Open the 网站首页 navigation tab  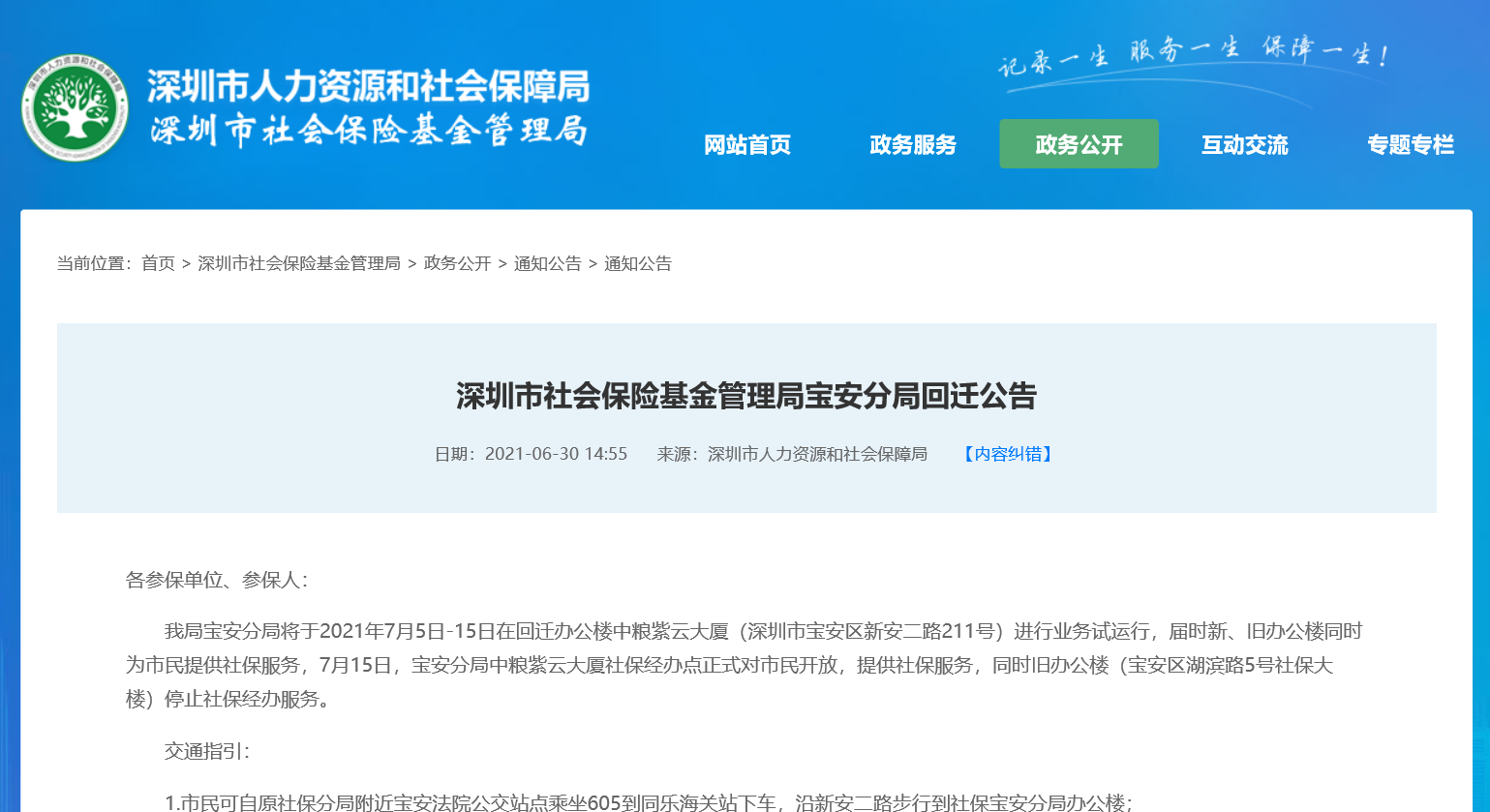point(747,145)
